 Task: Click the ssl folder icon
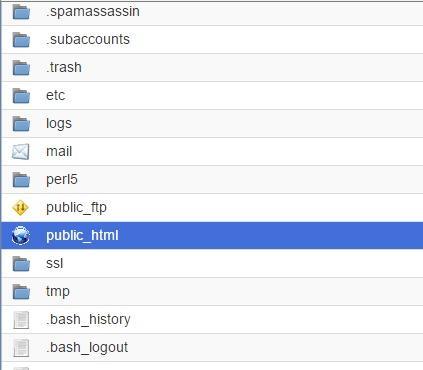coord(21,263)
